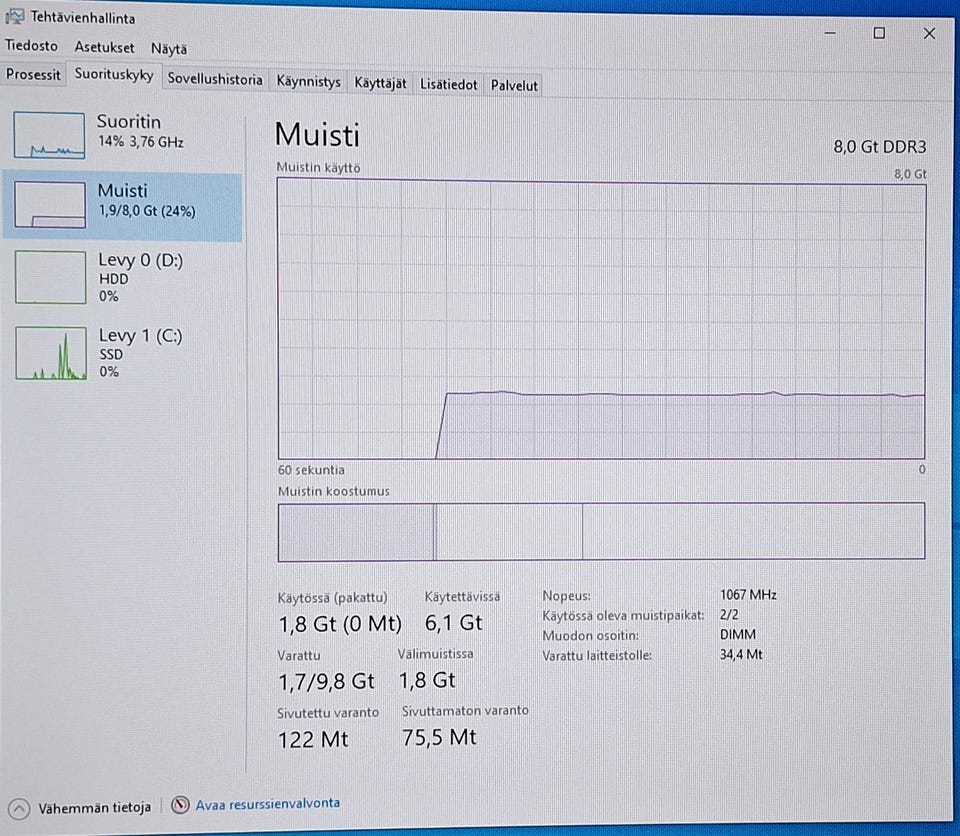Show the Palvelut tab
This screenshot has height=836, width=960.
pos(514,86)
